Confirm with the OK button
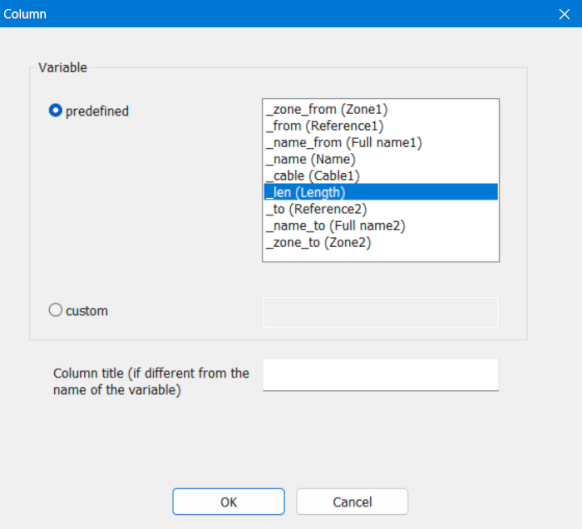 [x=228, y=502]
